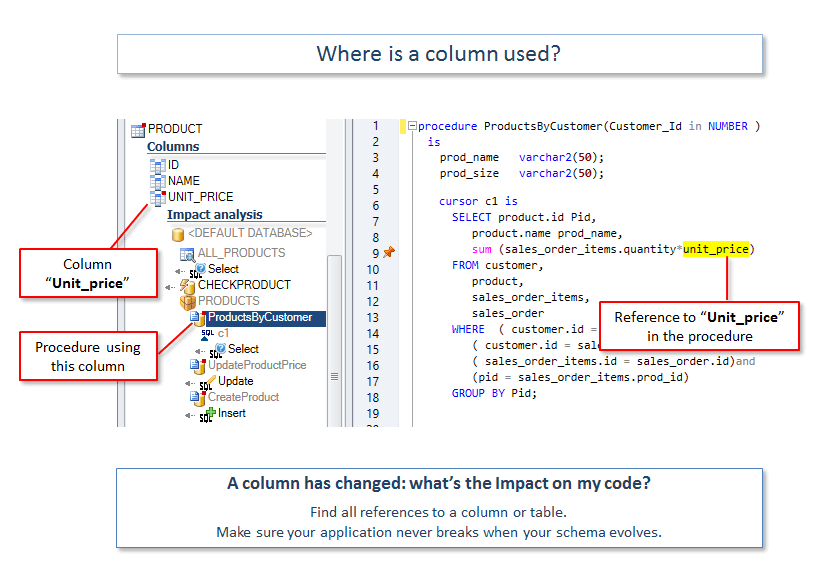Select the UNIT_PRICE column icon
The width and height of the screenshot is (830, 580).
(157, 198)
